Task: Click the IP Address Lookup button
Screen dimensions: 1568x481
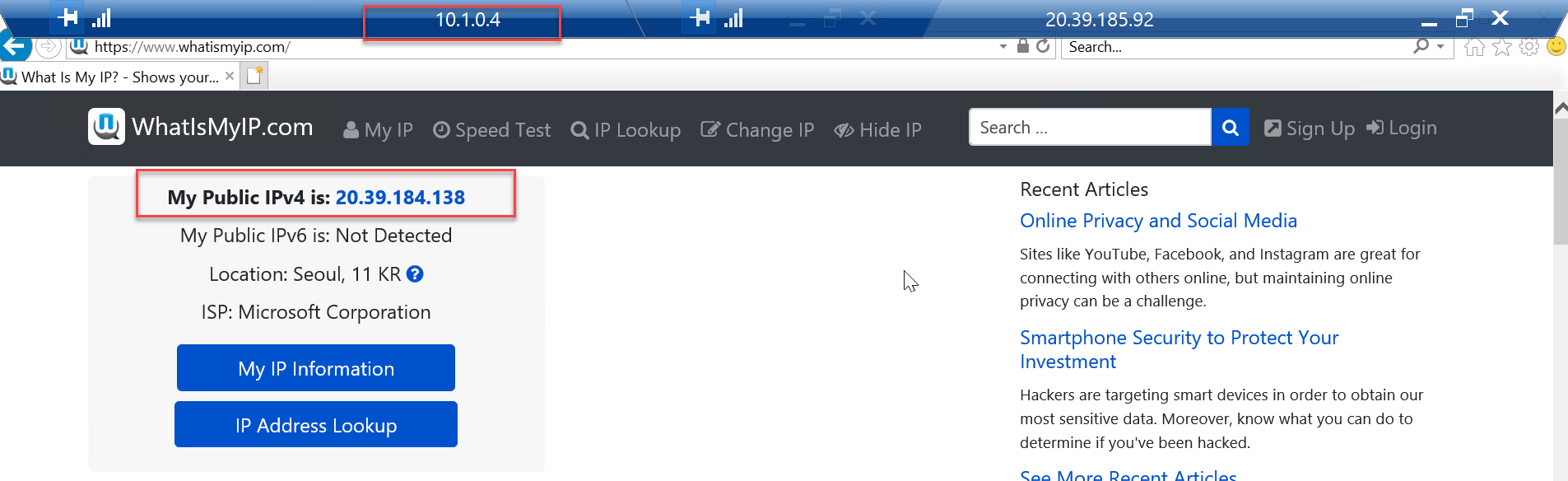Action: [316, 424]
